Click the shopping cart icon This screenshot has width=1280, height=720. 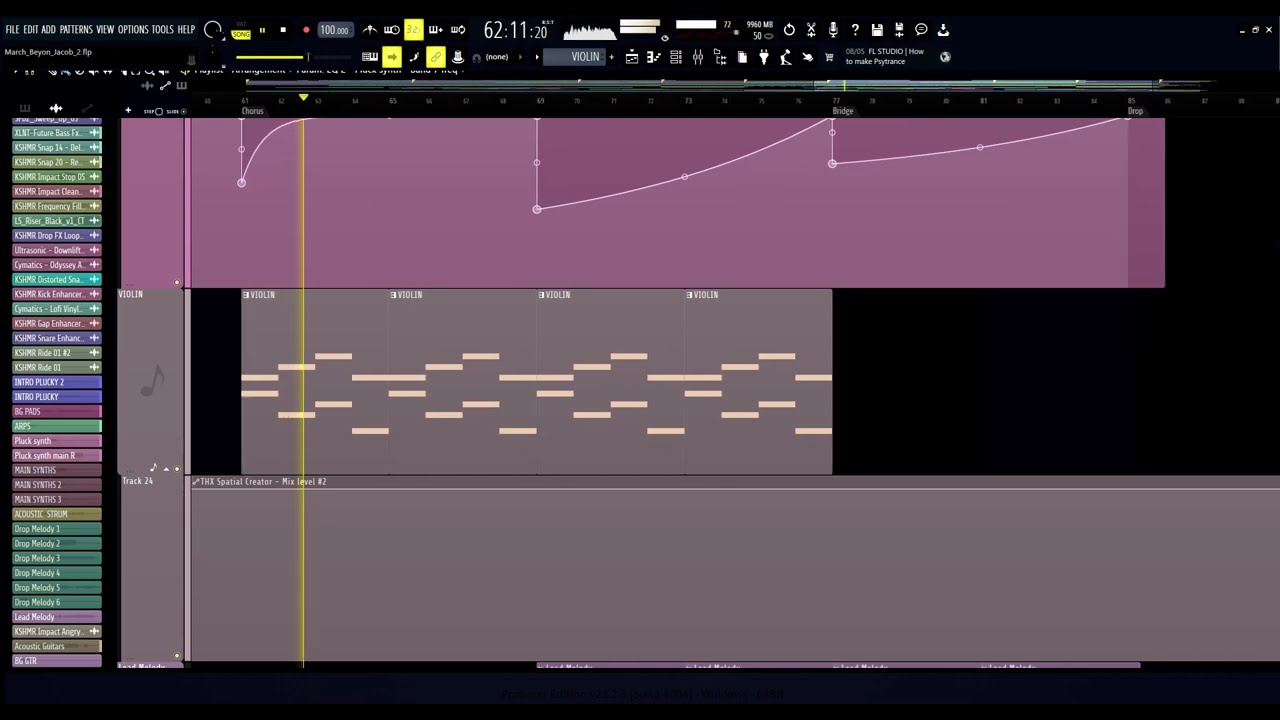(x=828, y=57)
